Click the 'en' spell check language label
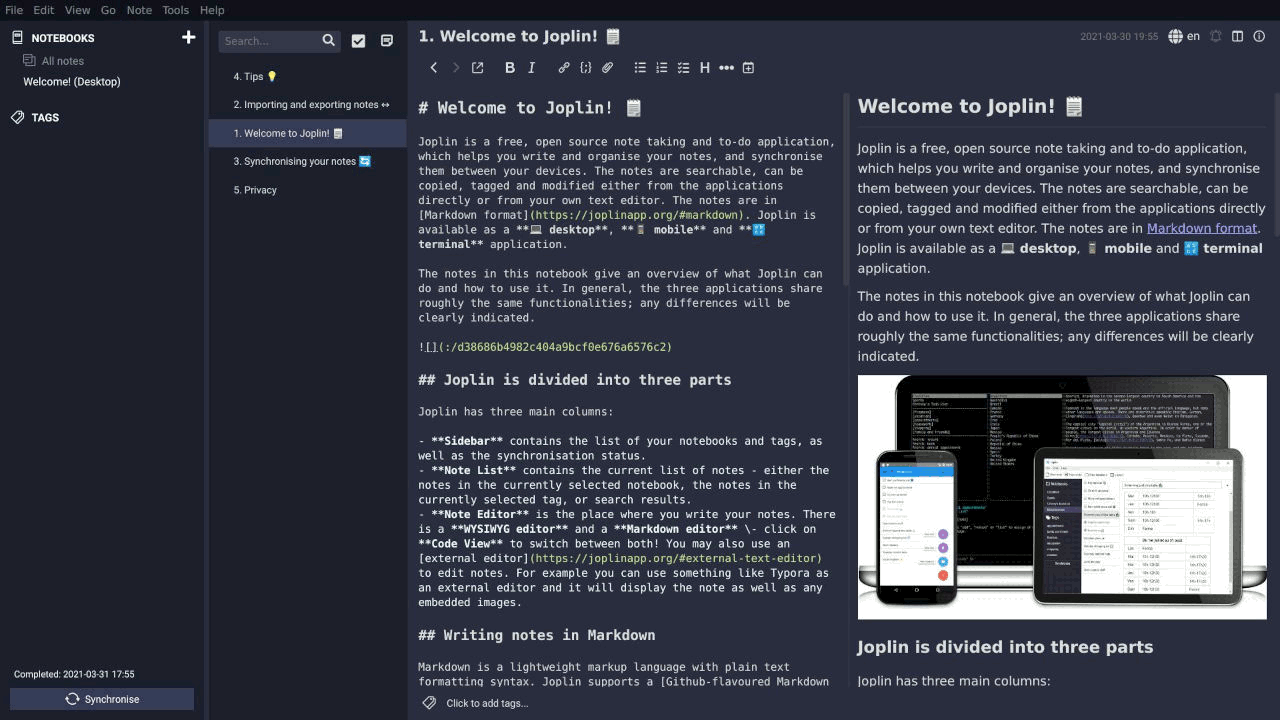 (1193, 36)
